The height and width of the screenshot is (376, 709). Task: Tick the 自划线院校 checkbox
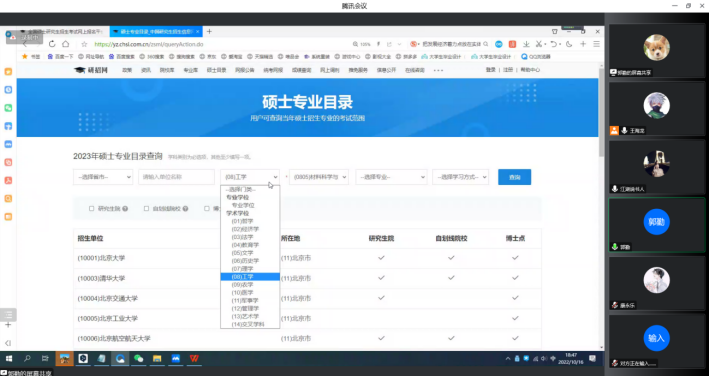[146, 208]
